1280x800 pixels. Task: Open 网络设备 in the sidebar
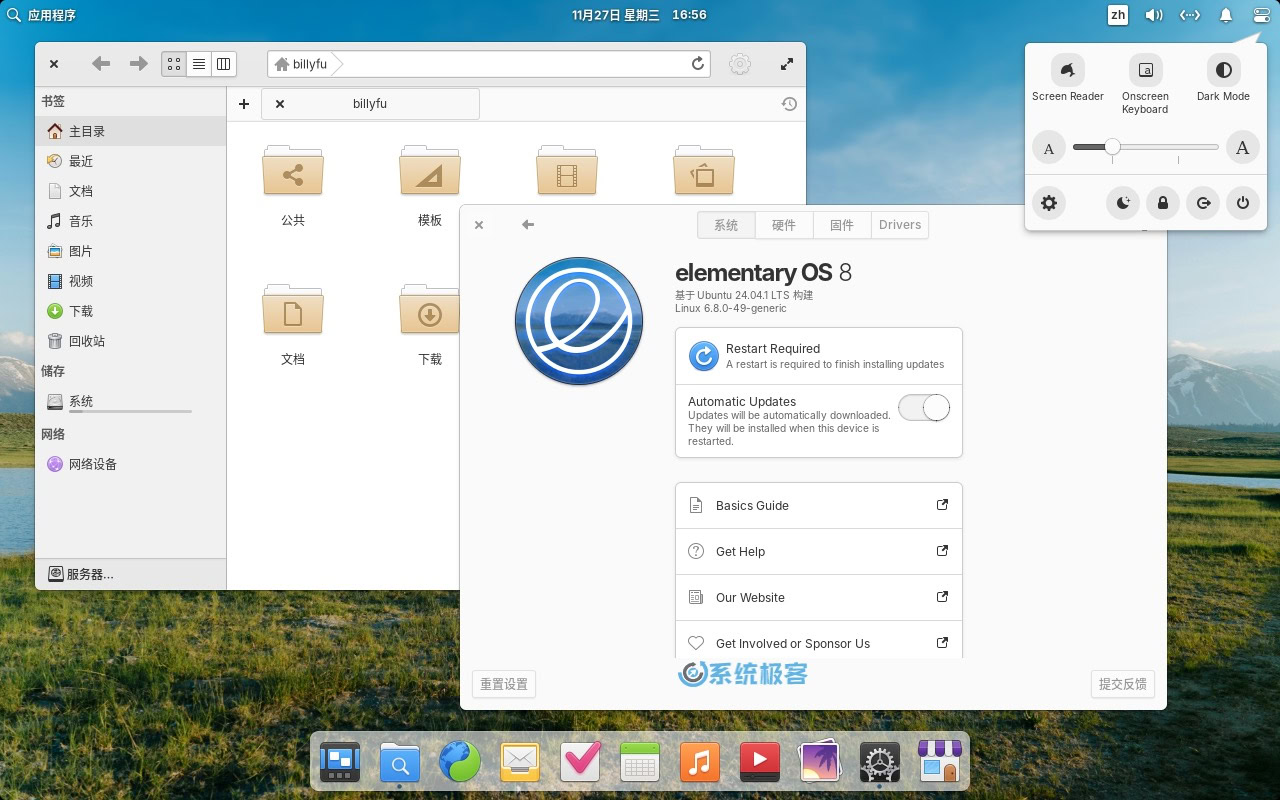click(x=131, y=464)
